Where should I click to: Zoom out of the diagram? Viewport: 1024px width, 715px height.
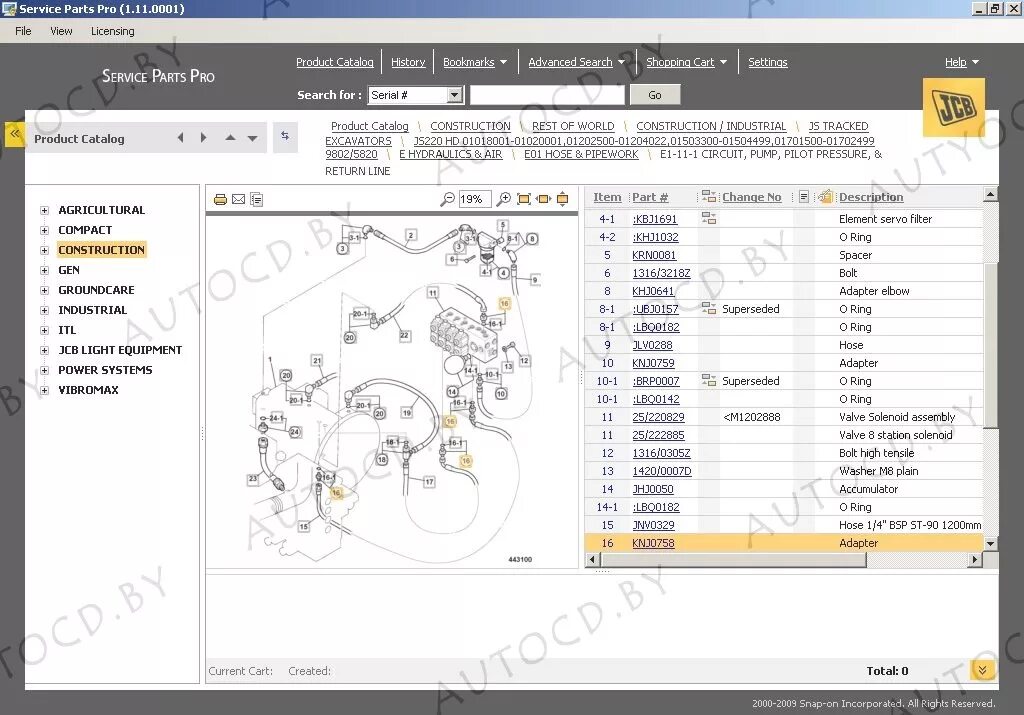pyautogui.click(x=447, y=199)
